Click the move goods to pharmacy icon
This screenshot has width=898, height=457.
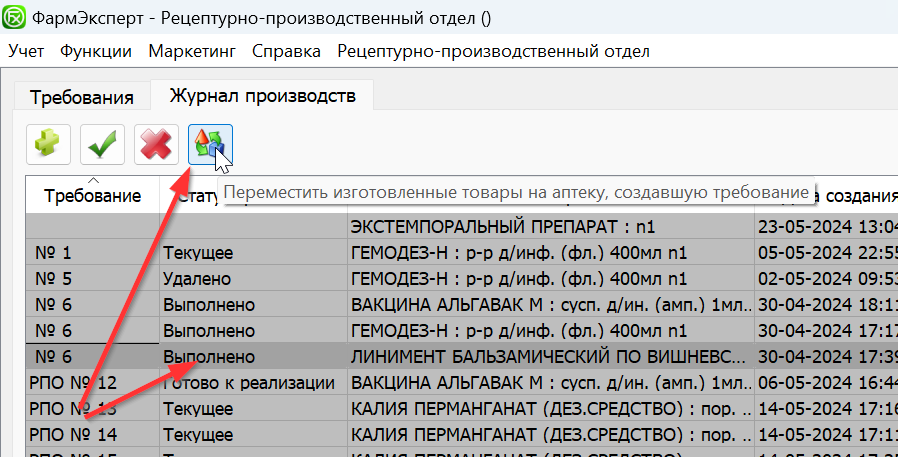[x=209, y=146]
